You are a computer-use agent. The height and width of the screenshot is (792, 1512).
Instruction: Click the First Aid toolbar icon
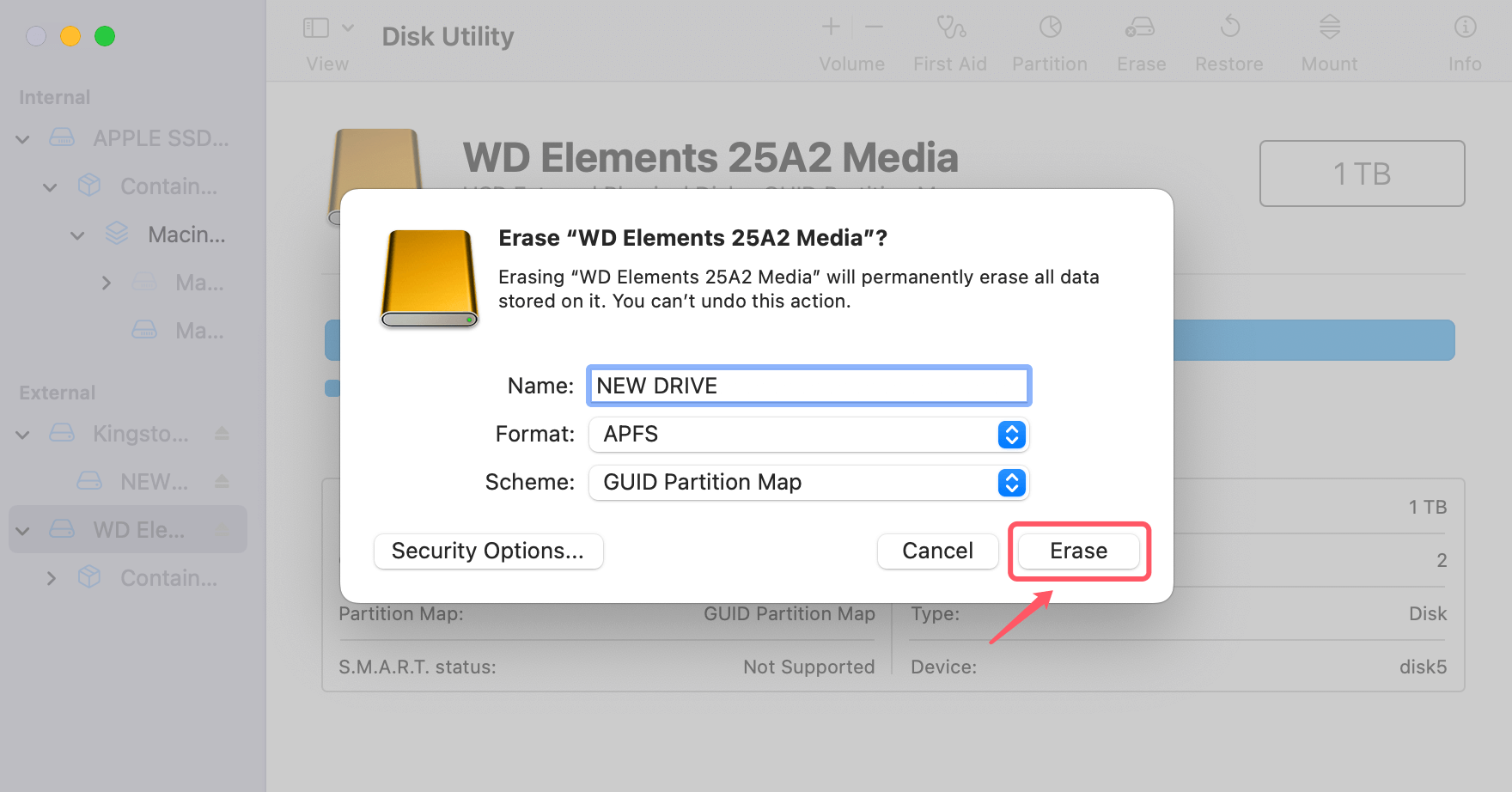[x=950, y=28]
